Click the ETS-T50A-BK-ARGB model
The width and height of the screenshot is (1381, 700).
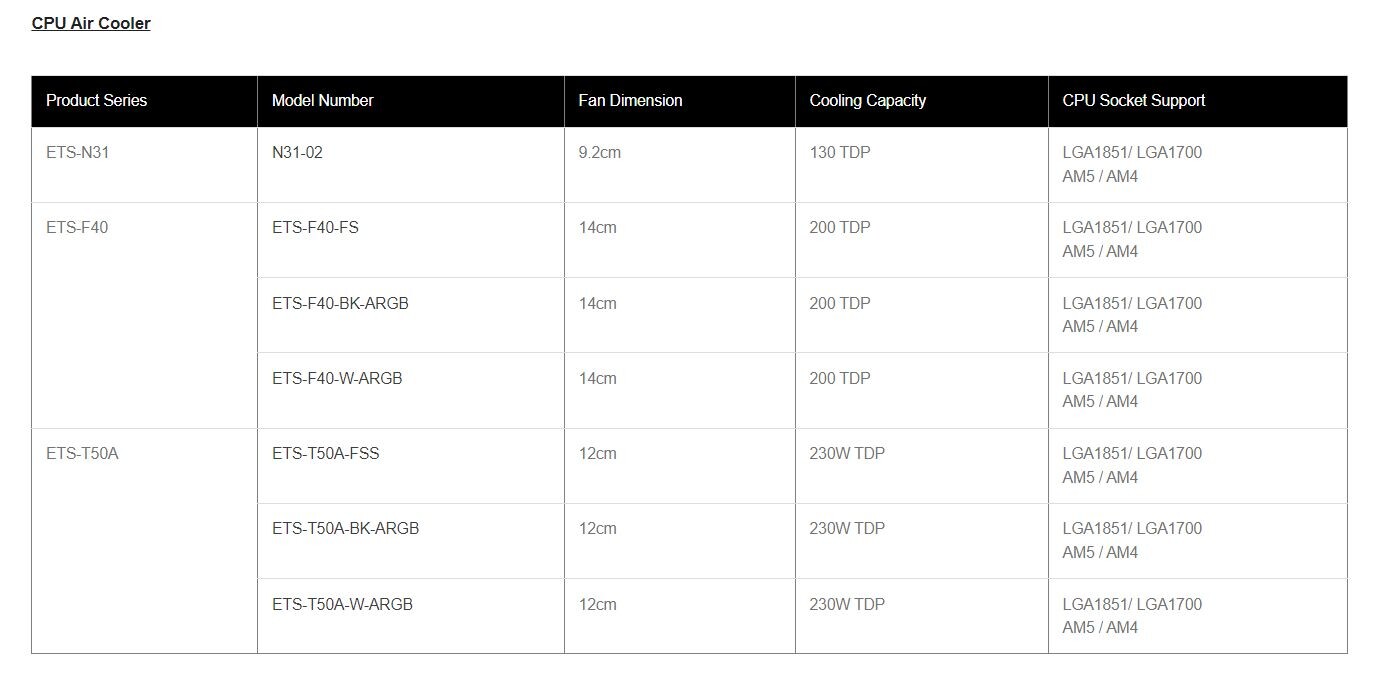coord(345,529)
